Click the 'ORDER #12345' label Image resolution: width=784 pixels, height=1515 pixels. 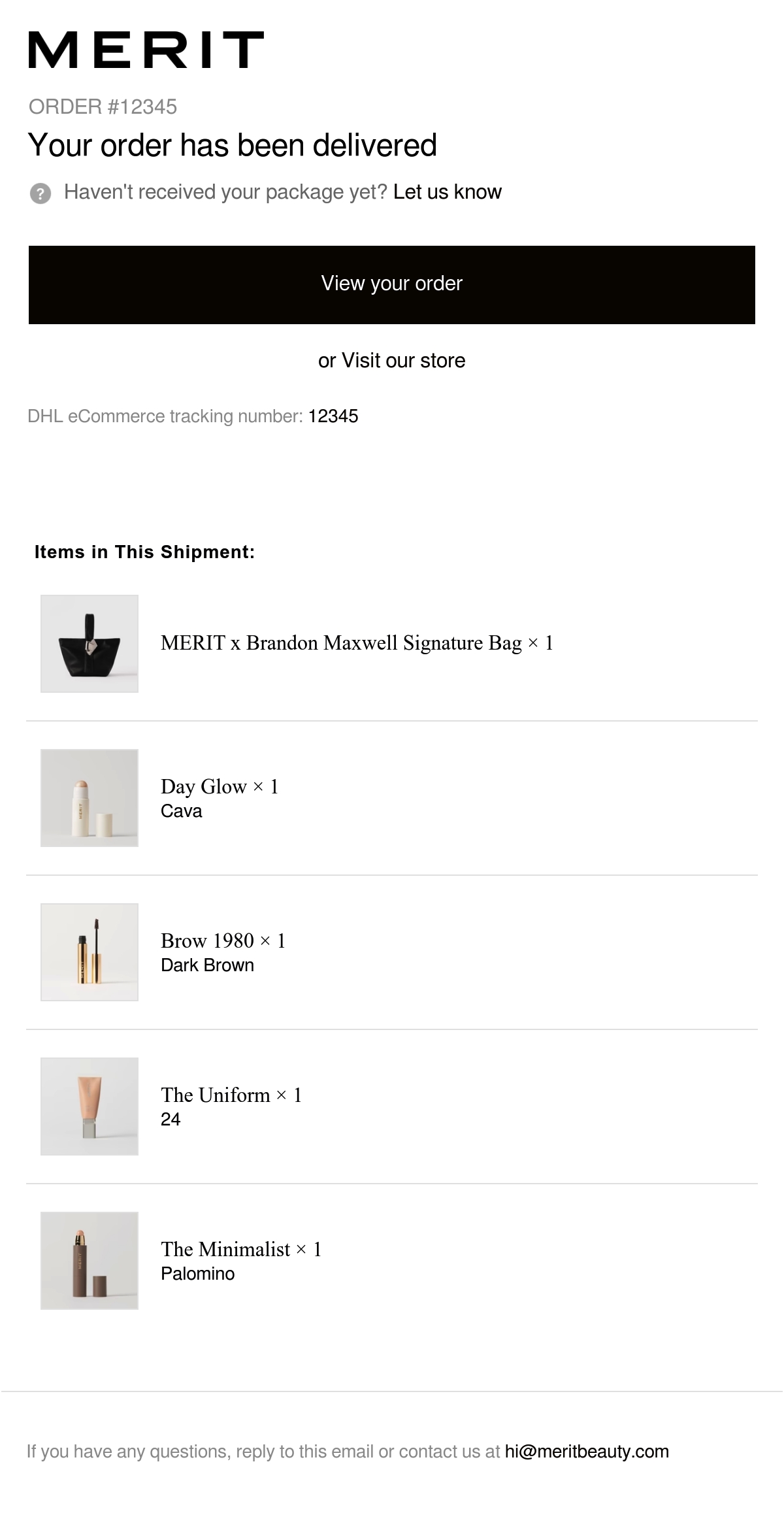pos(103,107)
